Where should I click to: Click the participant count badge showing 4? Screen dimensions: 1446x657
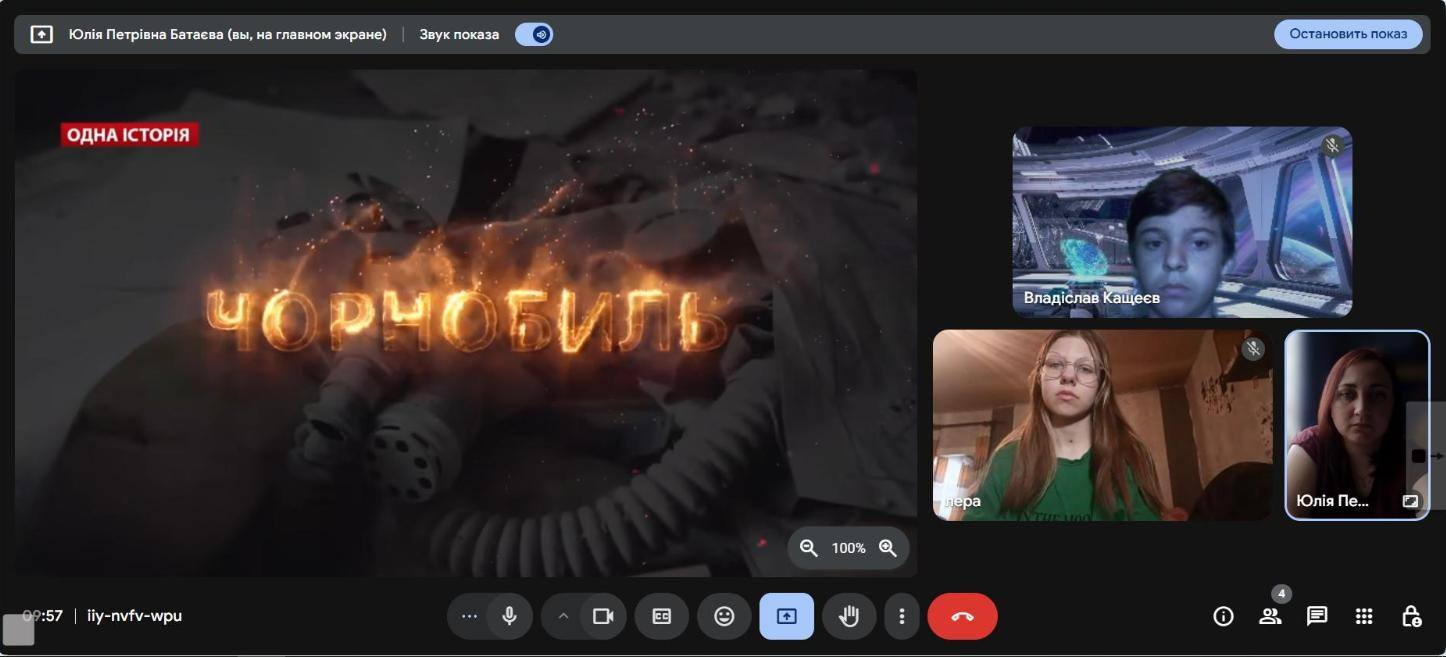[1281, 594]
